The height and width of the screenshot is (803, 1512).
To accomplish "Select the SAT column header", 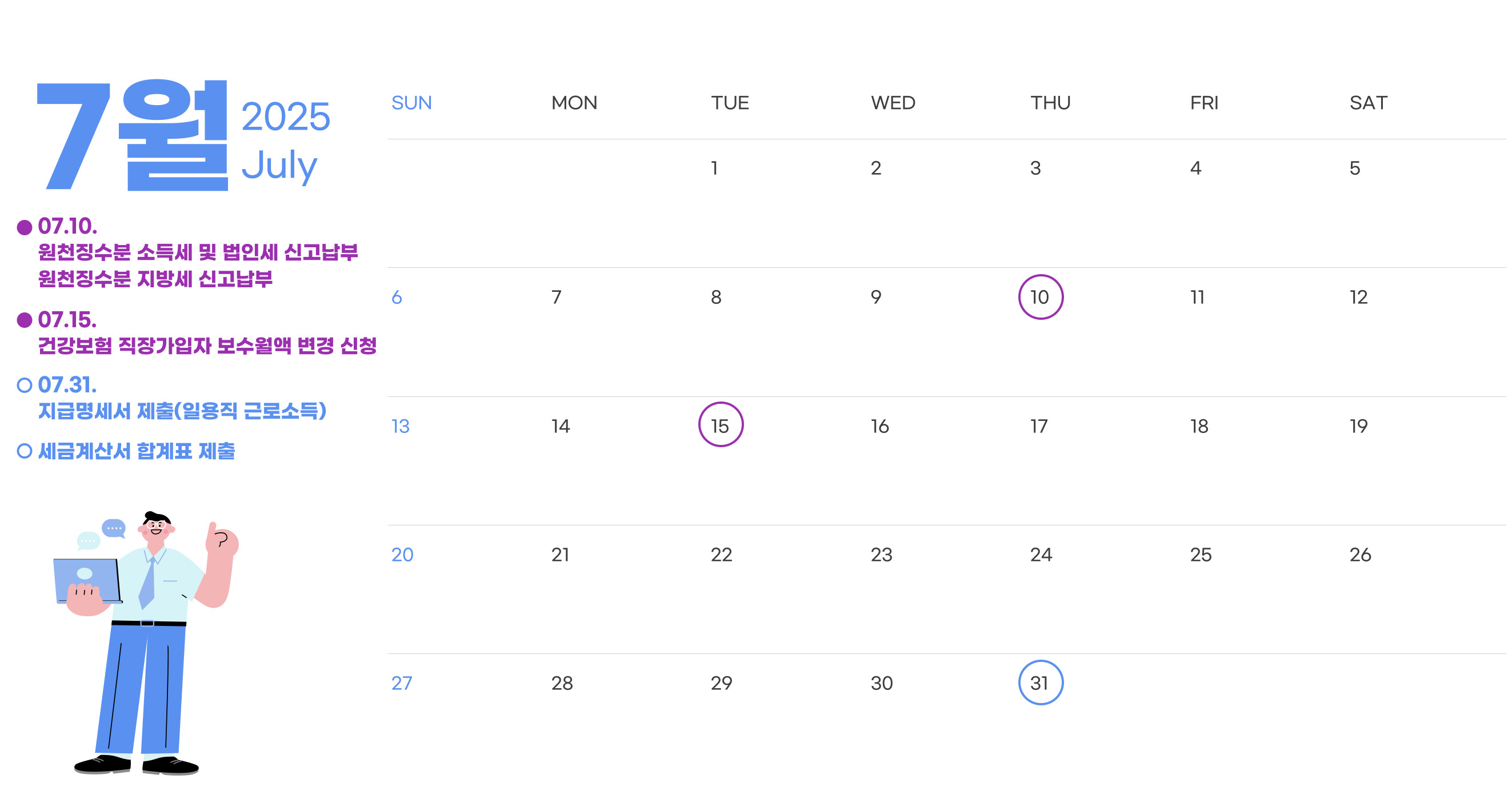I will tap(1368, 103).
